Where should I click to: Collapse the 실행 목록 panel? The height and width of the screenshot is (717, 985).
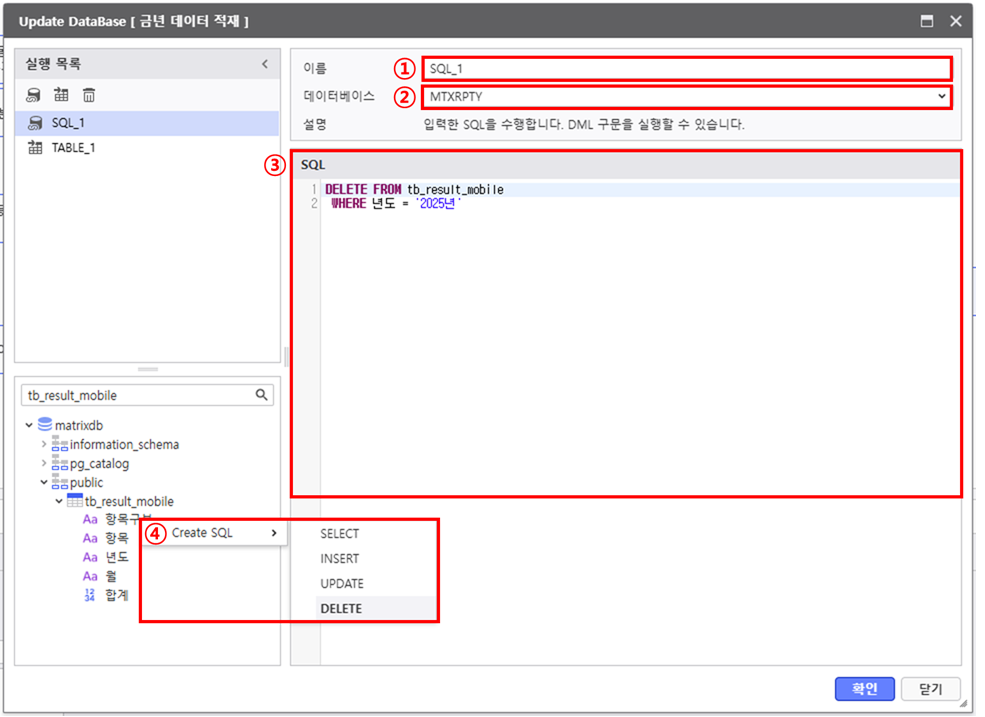pos(265,64)
